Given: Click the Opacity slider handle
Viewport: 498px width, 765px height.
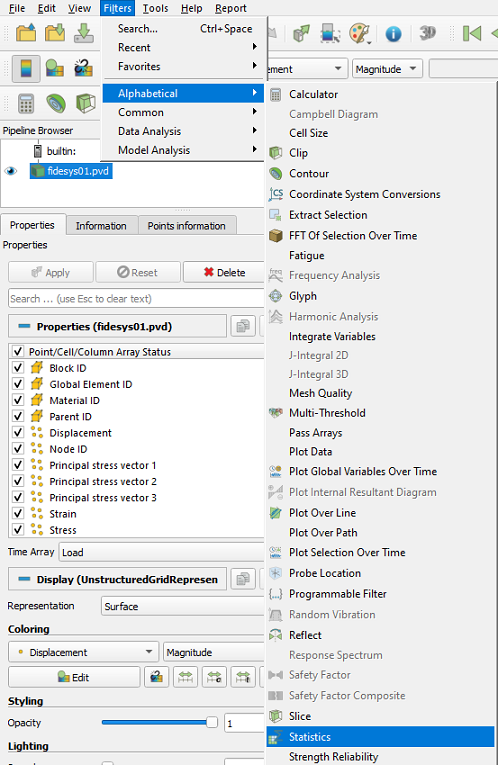Looking at the screenshot, I should pos(212,722).
